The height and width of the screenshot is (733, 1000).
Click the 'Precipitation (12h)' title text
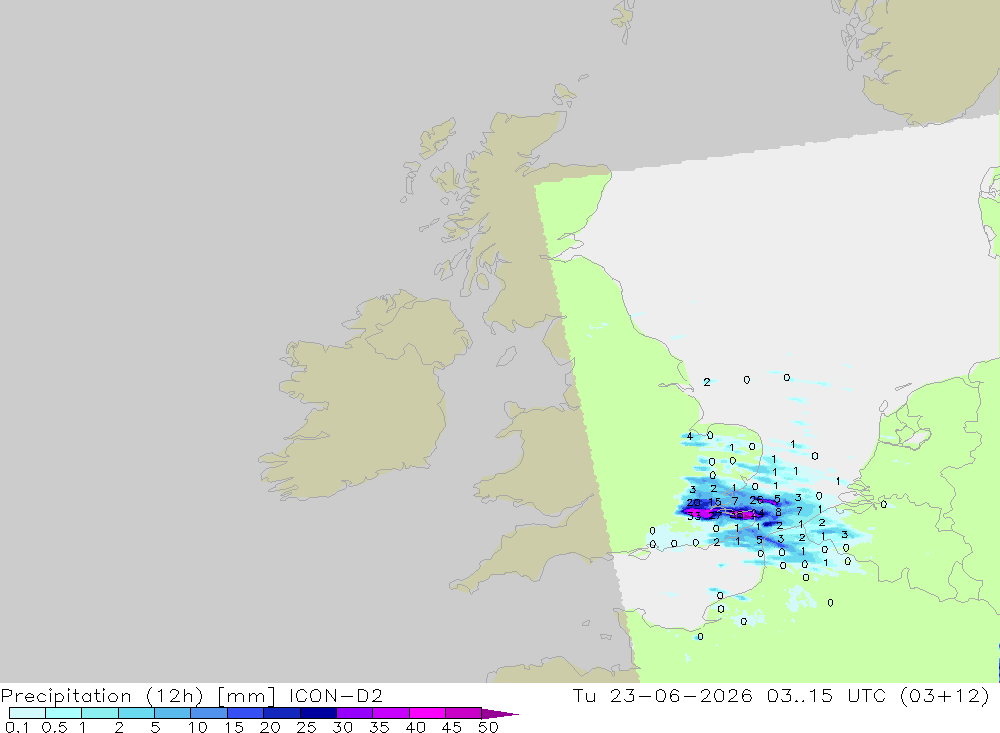pyautogui.click(x=102, y=695)
